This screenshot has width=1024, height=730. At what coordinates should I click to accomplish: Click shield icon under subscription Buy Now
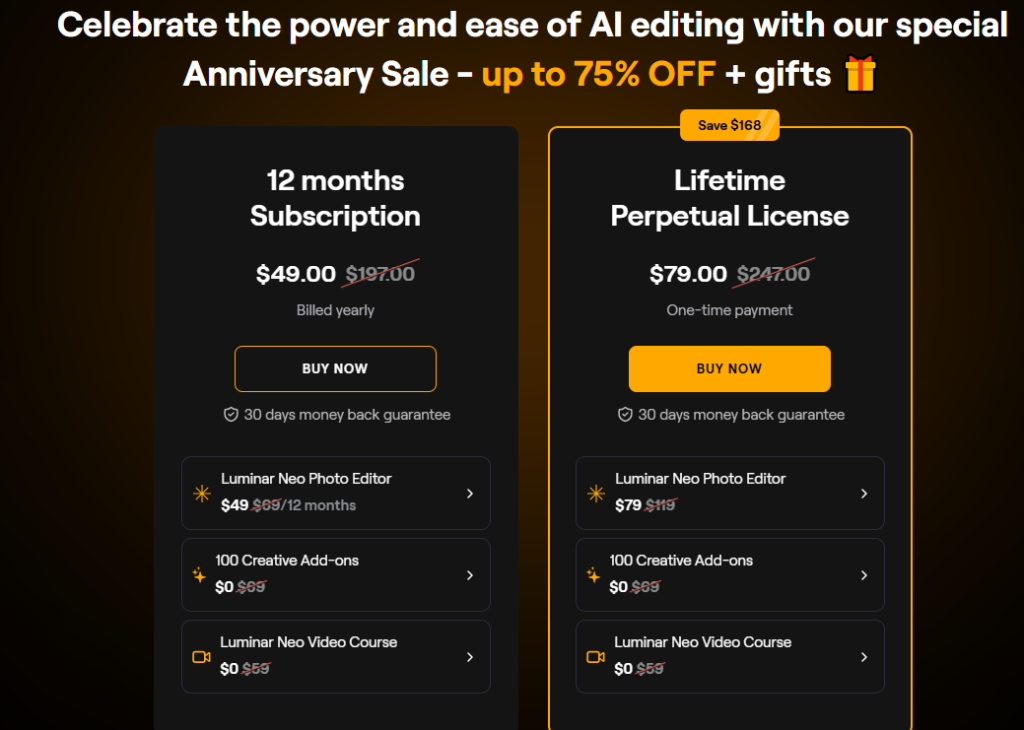coord(231,415)
